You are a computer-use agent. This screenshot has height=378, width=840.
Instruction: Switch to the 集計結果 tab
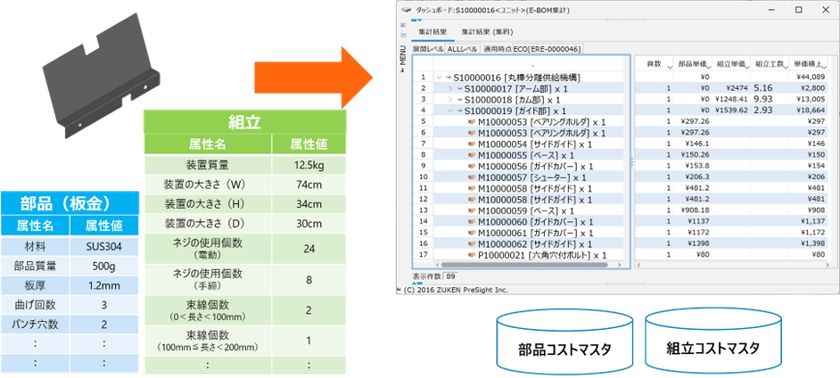(432, 32)
